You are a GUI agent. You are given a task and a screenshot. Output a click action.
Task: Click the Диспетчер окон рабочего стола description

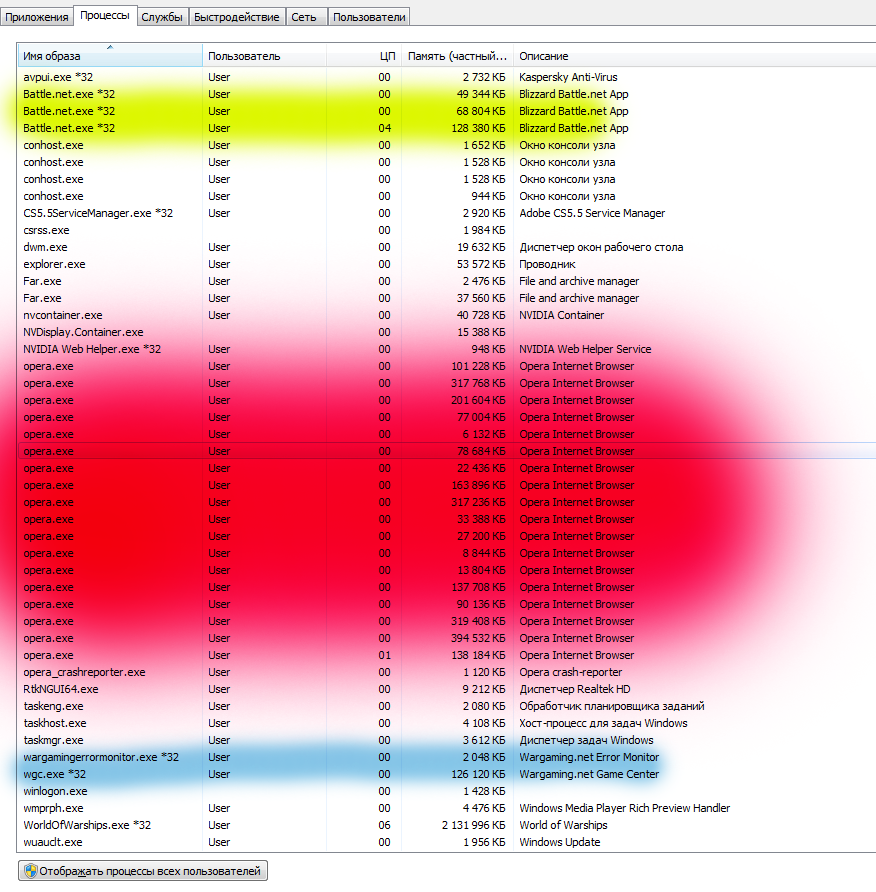[x=601, y=247]
